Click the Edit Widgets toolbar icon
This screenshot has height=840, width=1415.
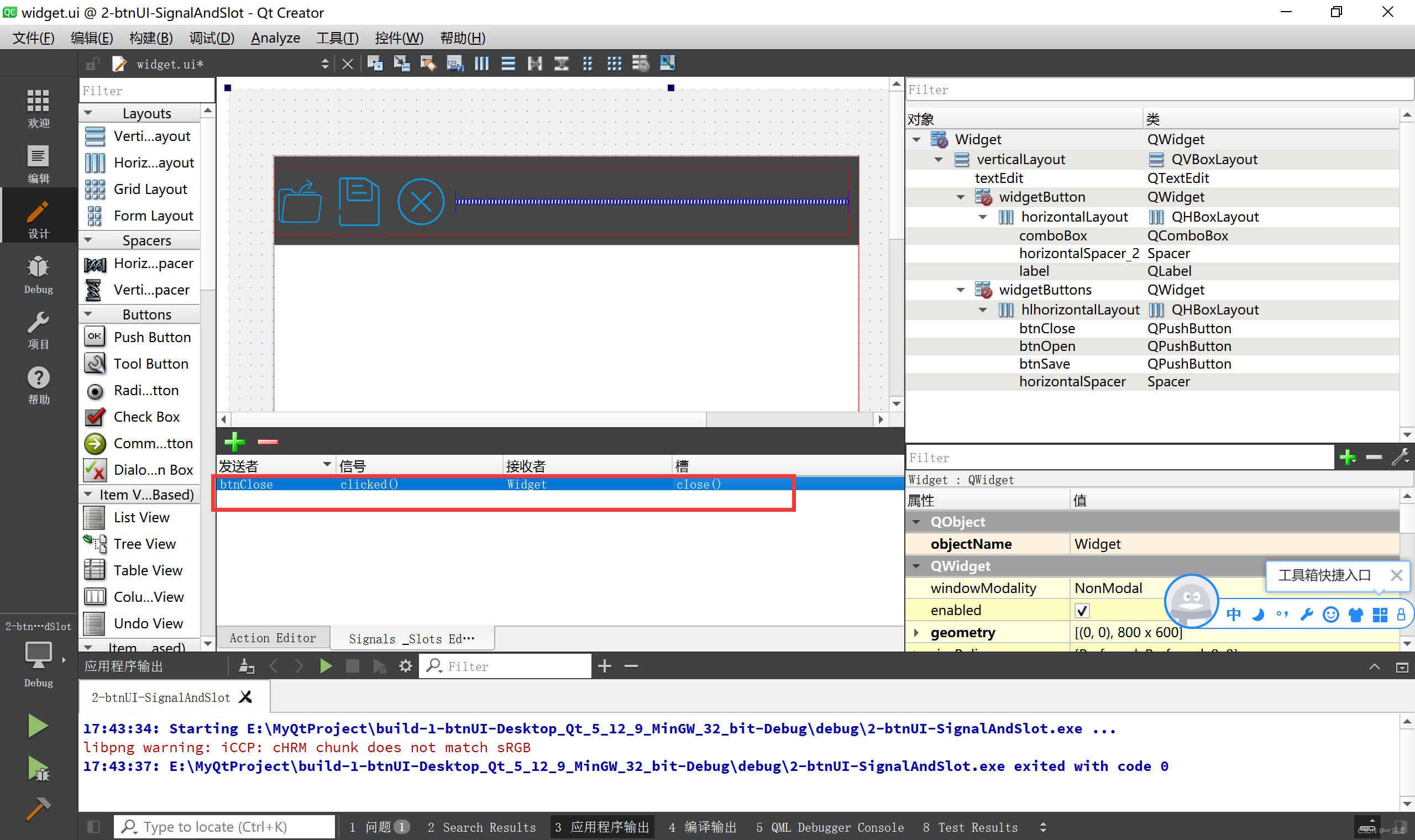click(x=375, y=64)
